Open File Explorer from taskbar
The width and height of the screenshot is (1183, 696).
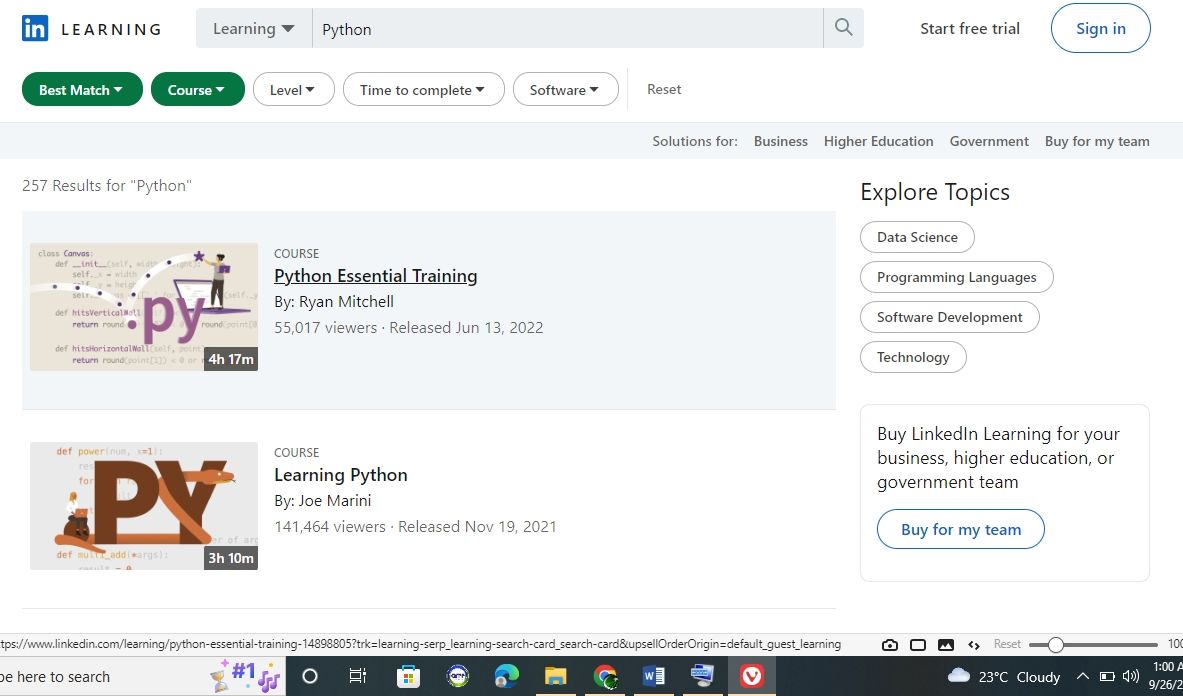pos(555,676)
